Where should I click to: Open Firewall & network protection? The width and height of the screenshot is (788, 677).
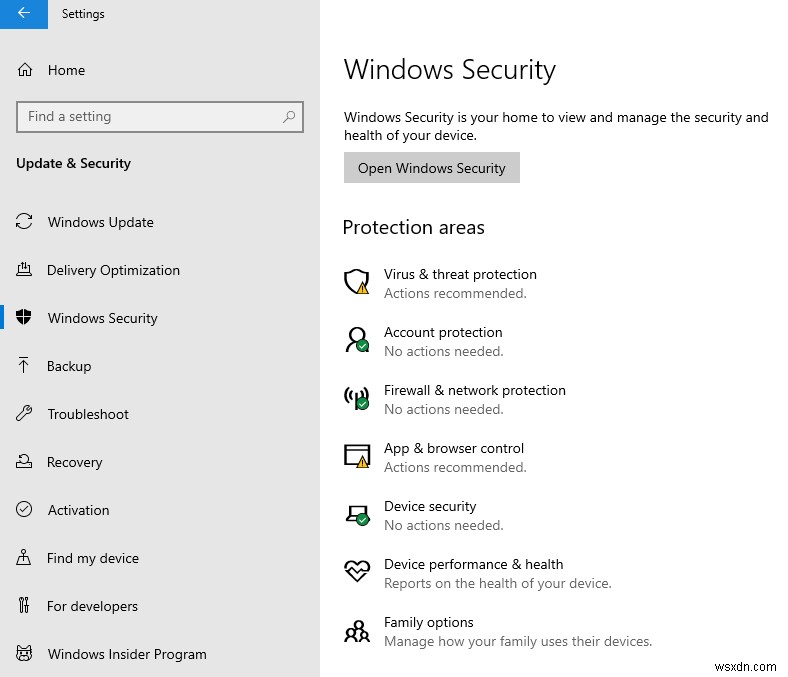pyautogui.click(x=474, y=391)
